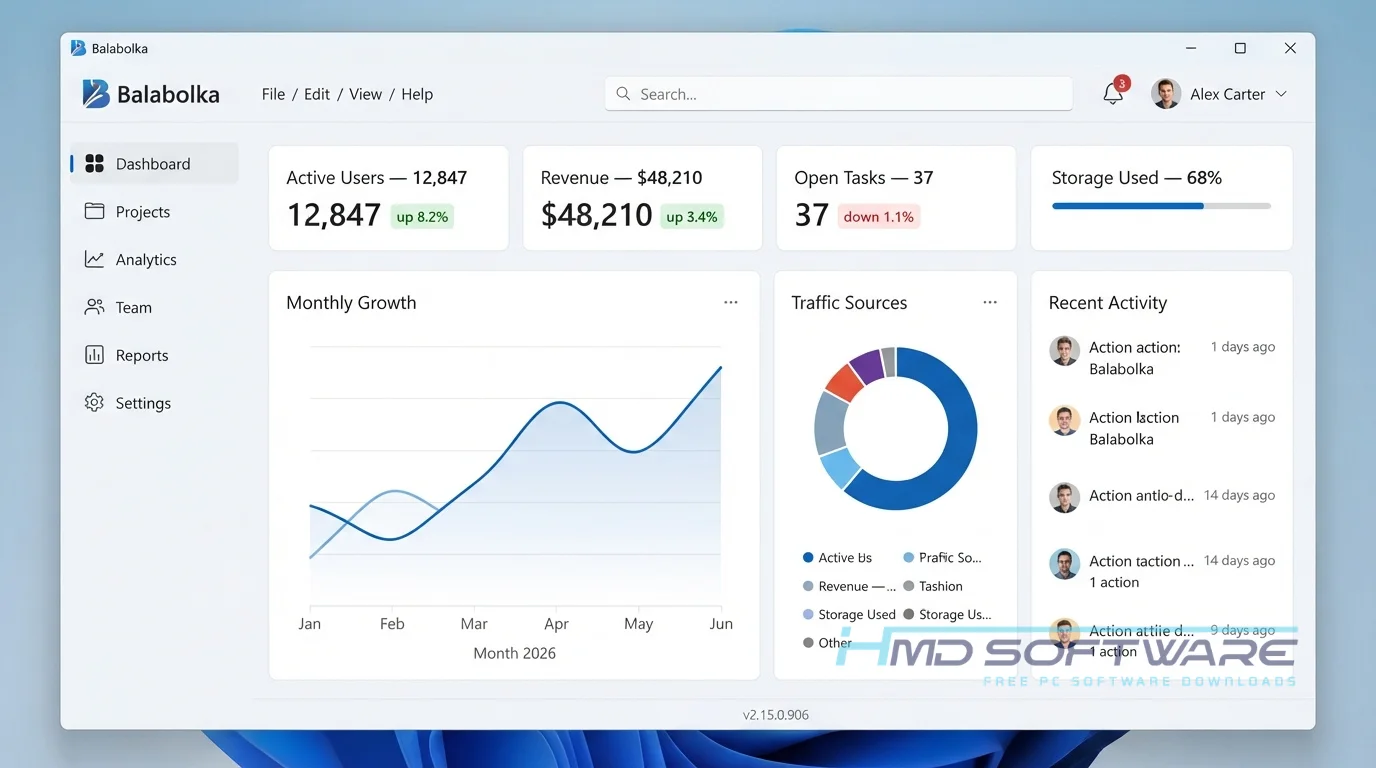Open the Dashboard grid icon in sidebar
The width and height of the screenshot is (1376, 768).
tap(95, 163)
